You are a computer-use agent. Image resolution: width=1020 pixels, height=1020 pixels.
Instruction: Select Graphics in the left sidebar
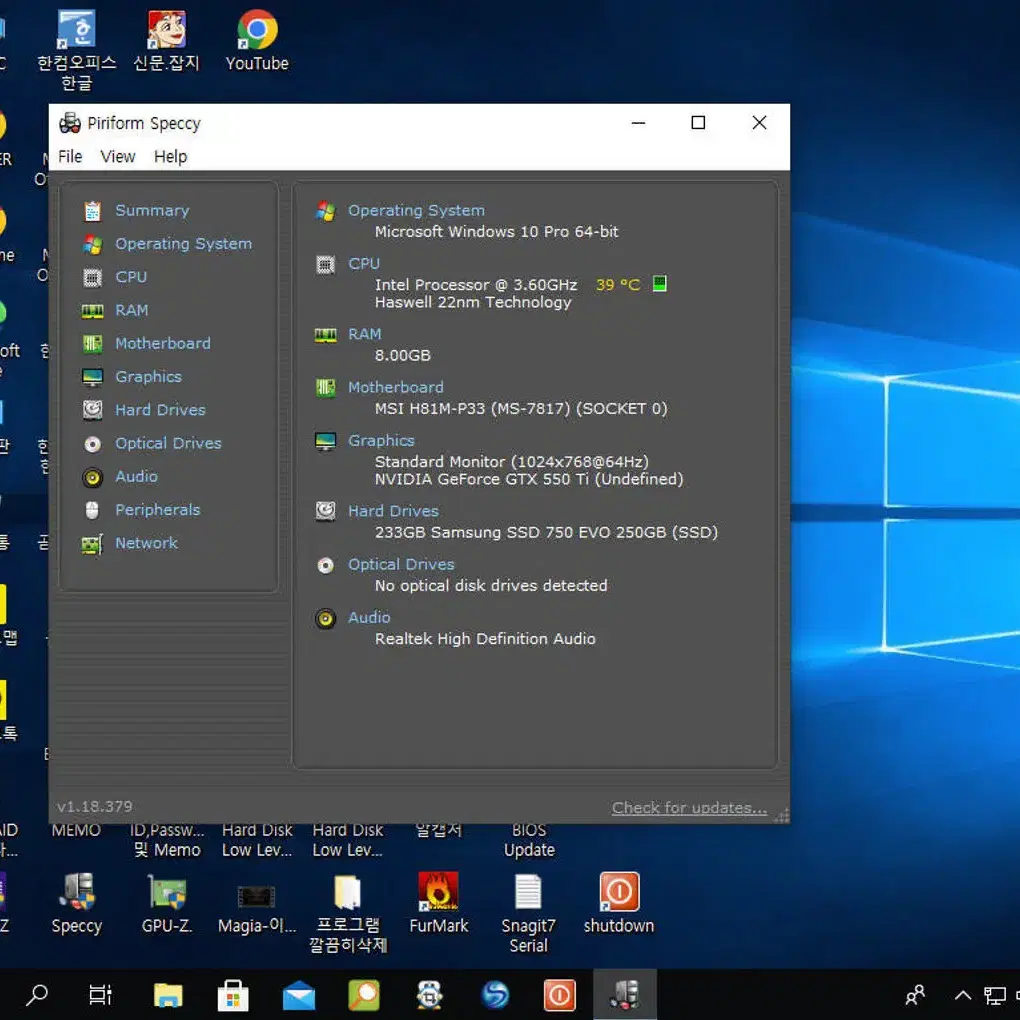(x=148, y=377)
